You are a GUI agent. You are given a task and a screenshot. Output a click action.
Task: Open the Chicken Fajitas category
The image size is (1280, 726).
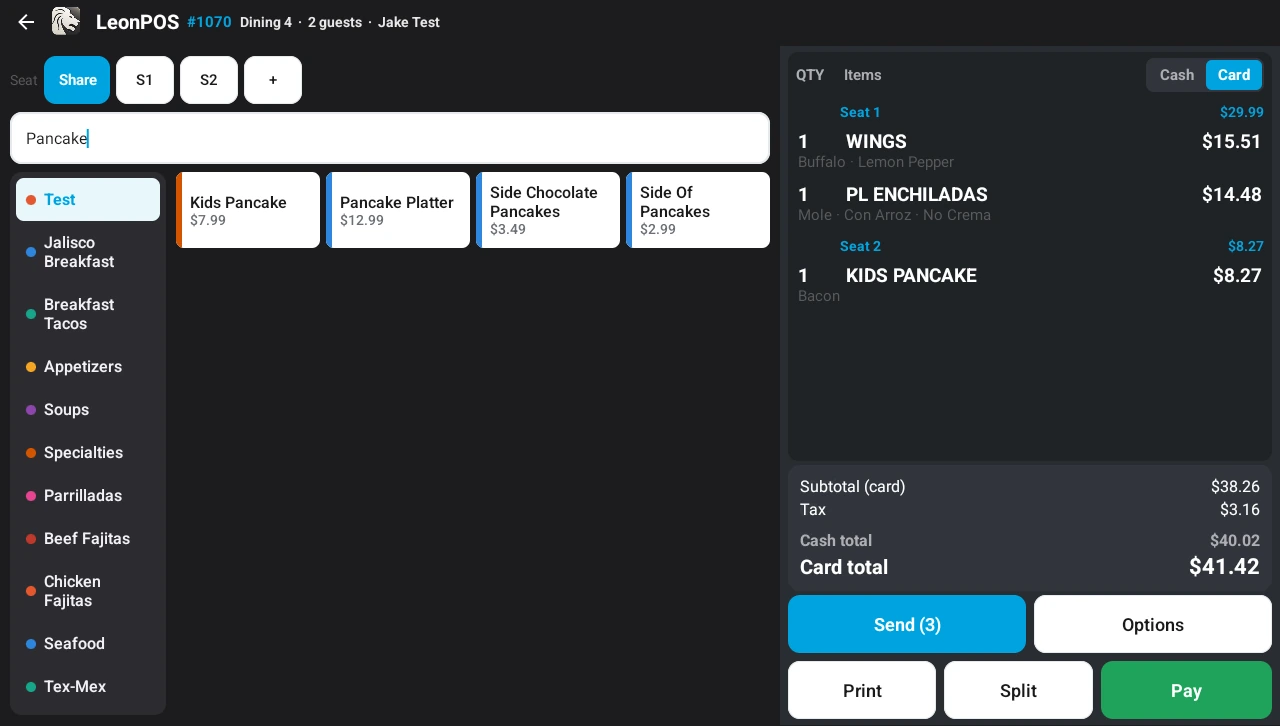click(x=88, y=591)
